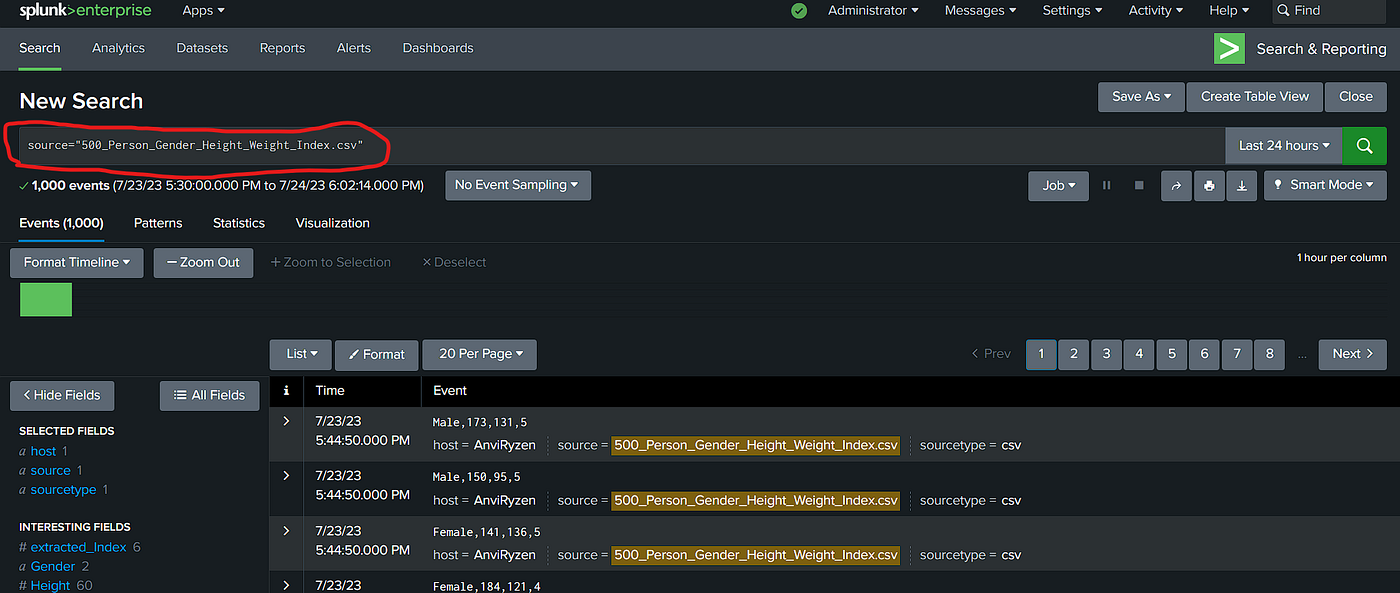Screen dimensions: 1400x593
Task: Click the Search & Reporting app icon
Action: point(1229,48)
